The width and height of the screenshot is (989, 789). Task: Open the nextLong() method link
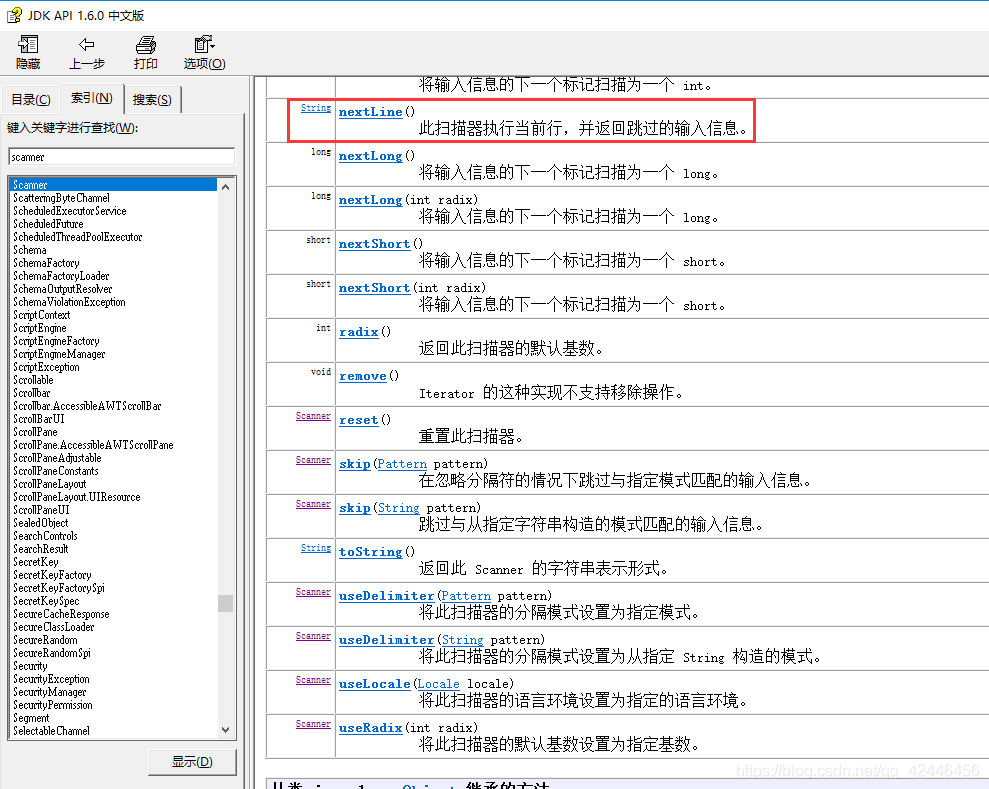click(370, 156)
